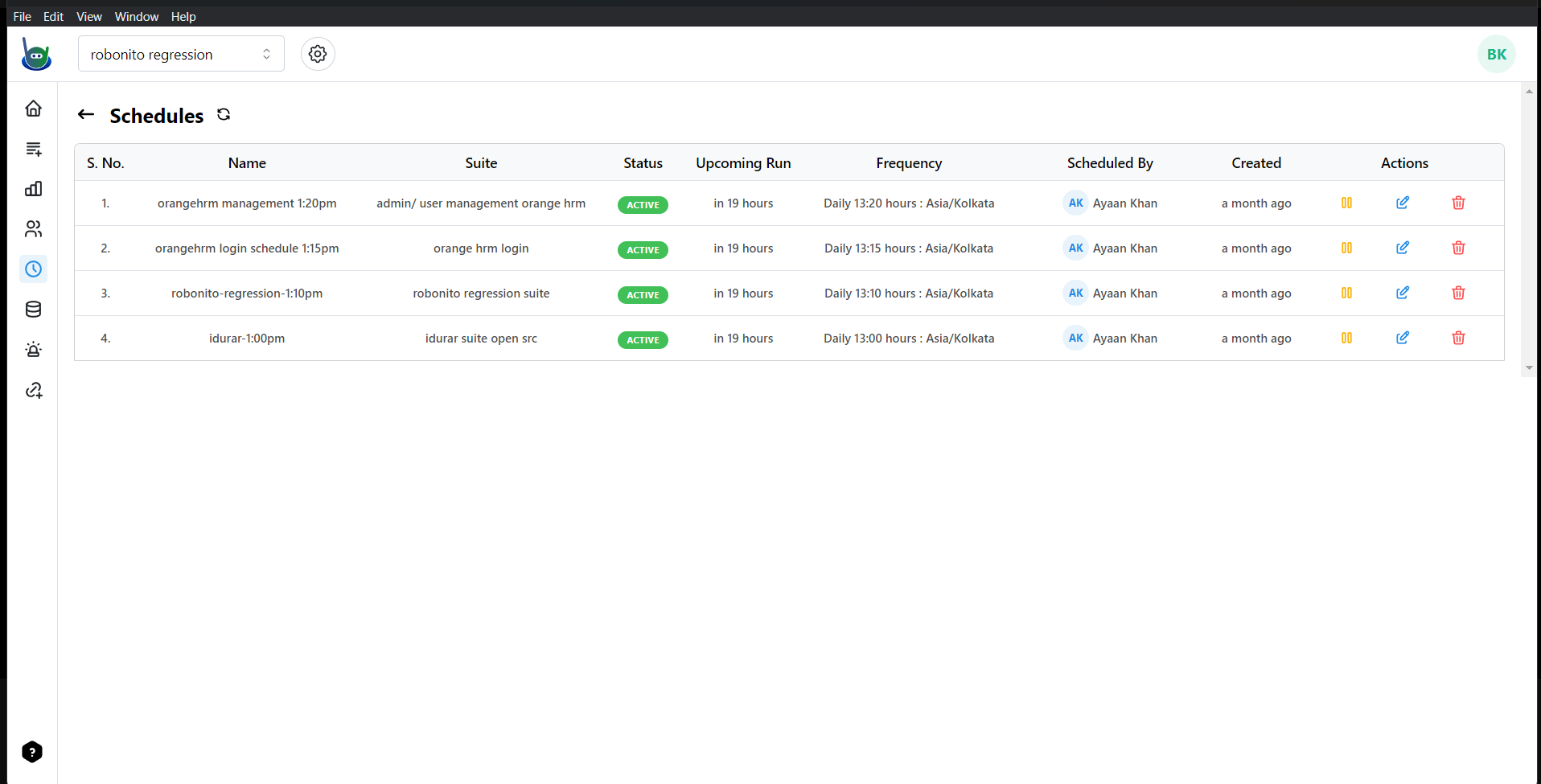Open the Window menu
The width and height of the screenshot is (1541, 784).
(137, 16)
